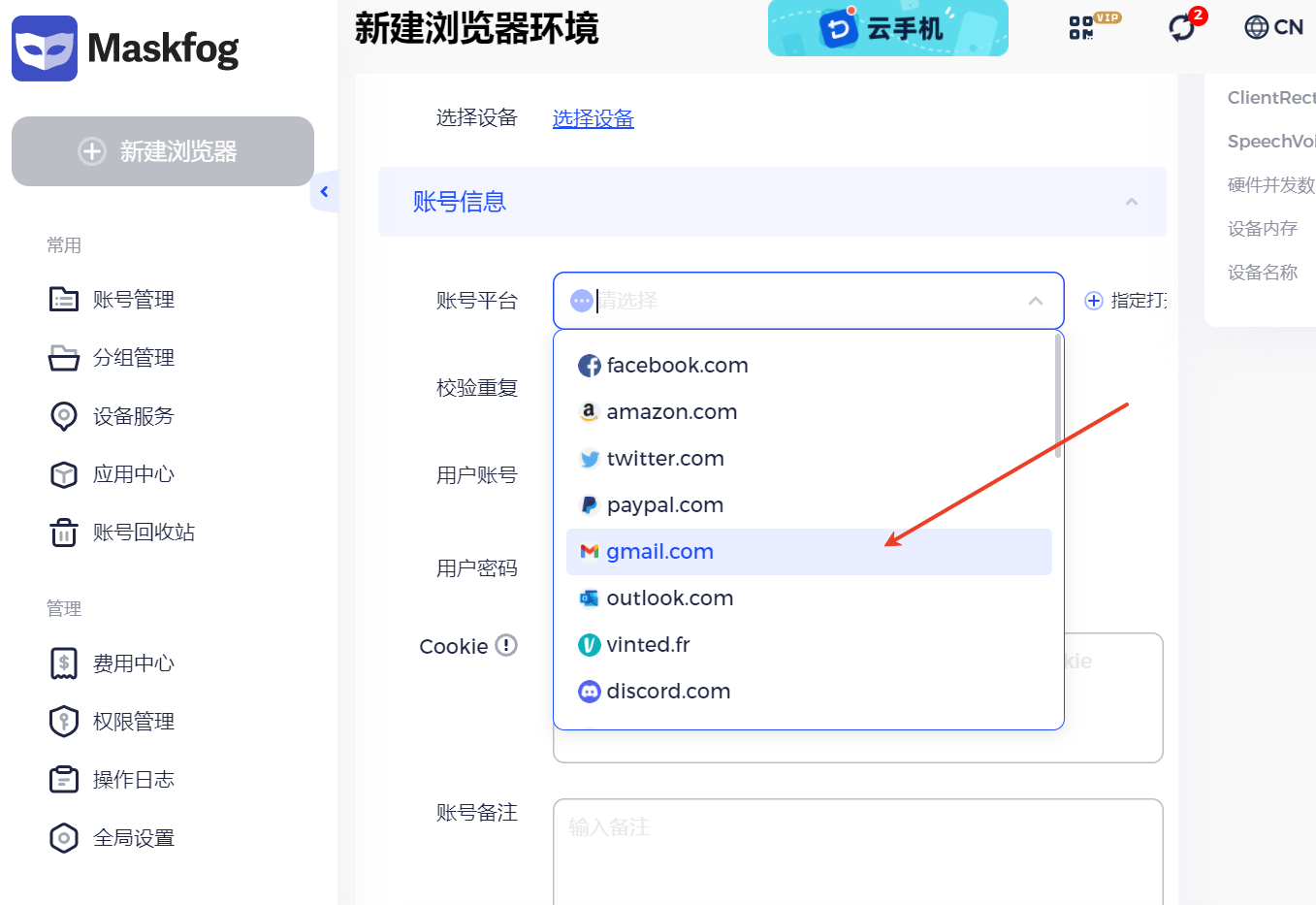Choose paypal.com as account platform
This screenshot has width=1316, height=905.
[x=665, y=504]
